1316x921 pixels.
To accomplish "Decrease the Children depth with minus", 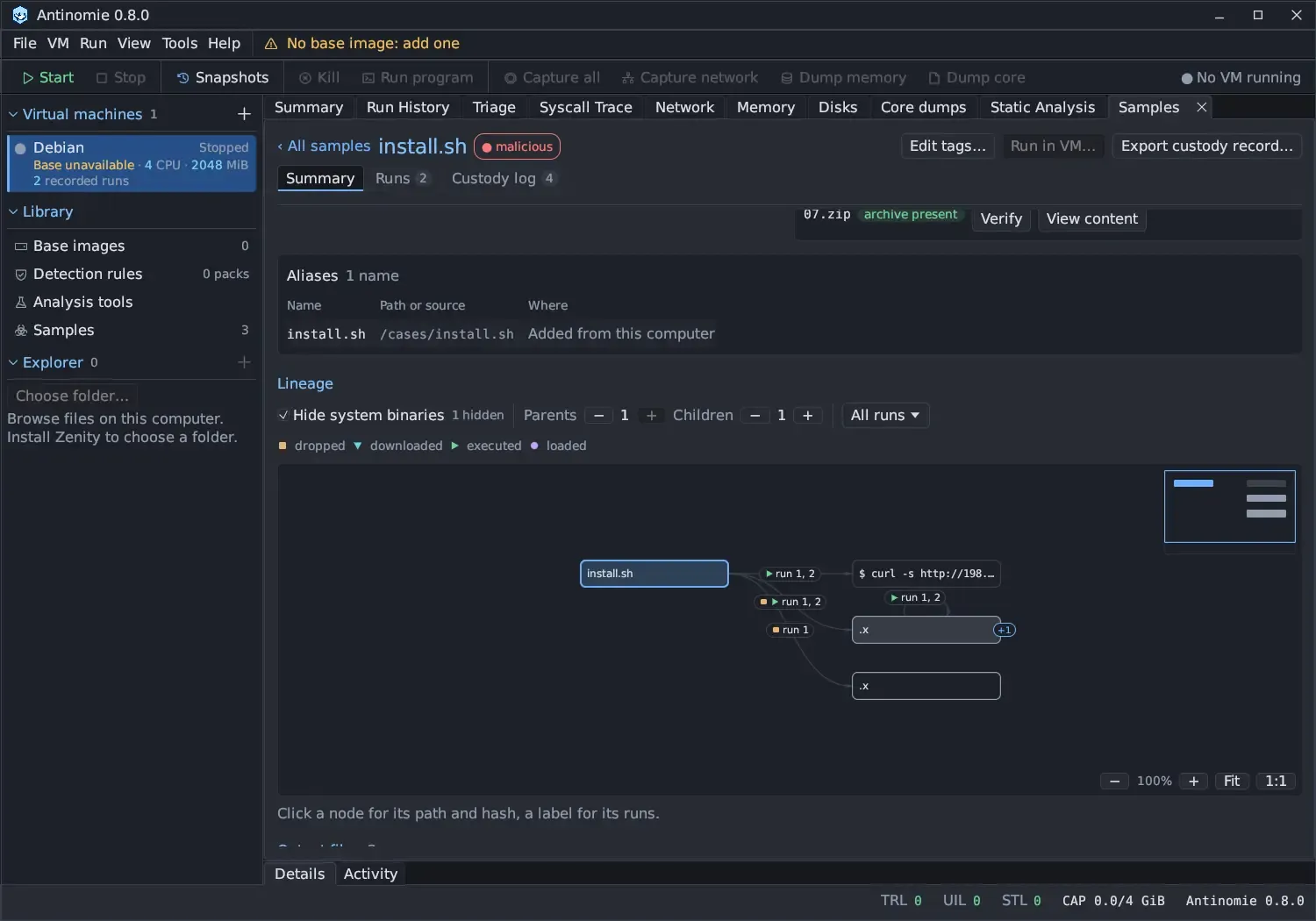I will tap(755, 416).
